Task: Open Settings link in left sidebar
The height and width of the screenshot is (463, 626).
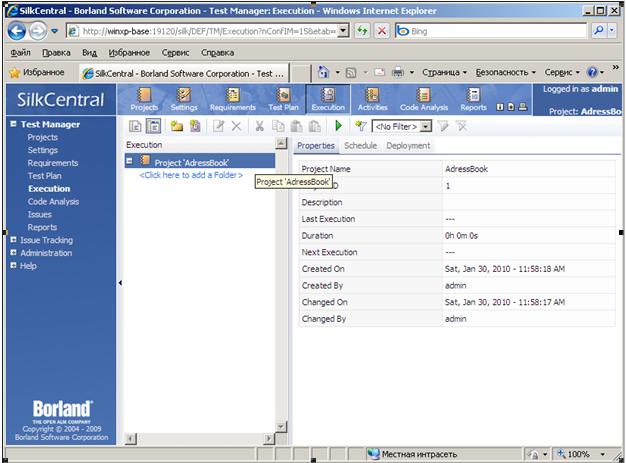Action: 43,150
